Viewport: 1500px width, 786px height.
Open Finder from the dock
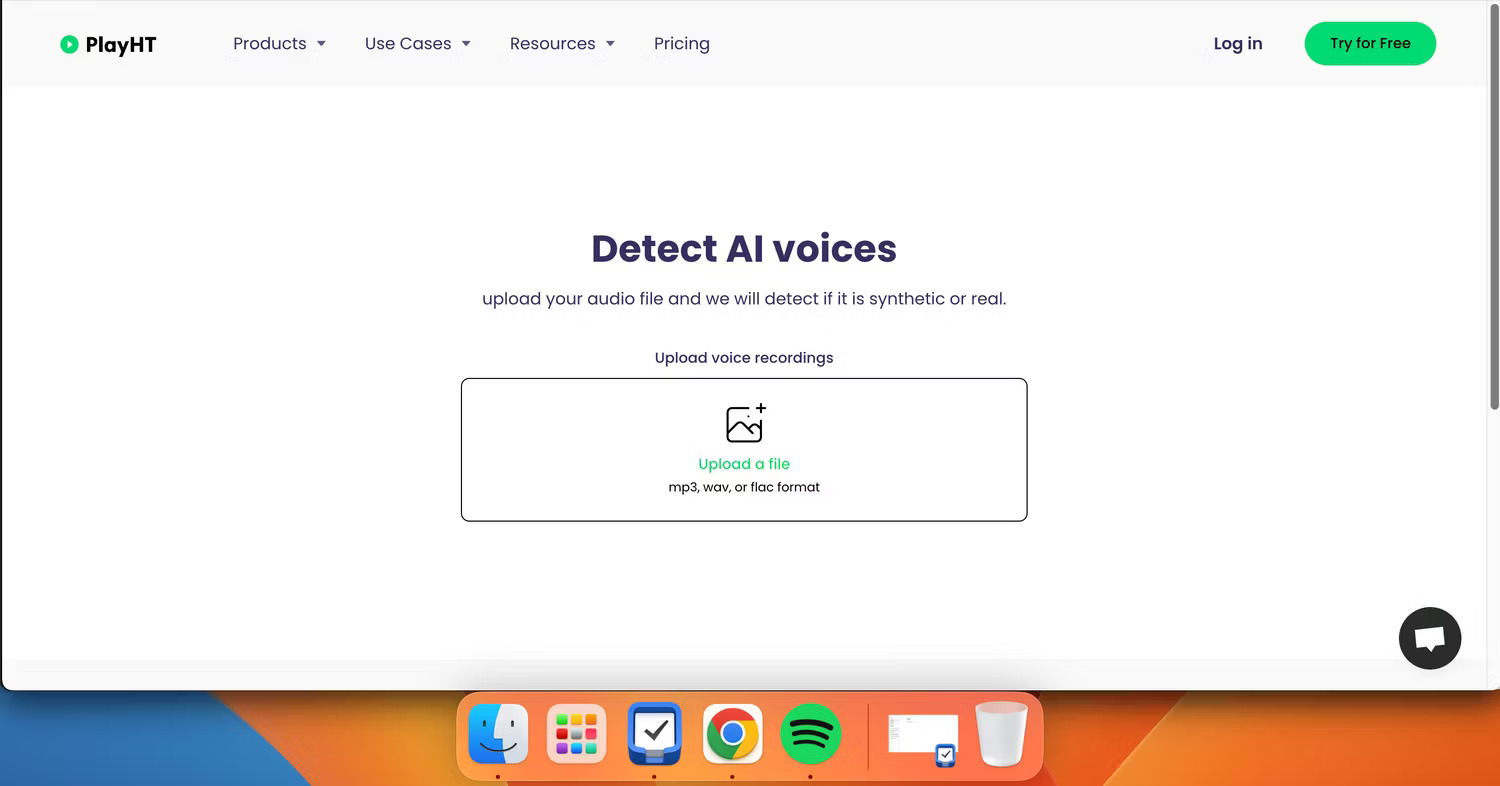tap(498, 735)
